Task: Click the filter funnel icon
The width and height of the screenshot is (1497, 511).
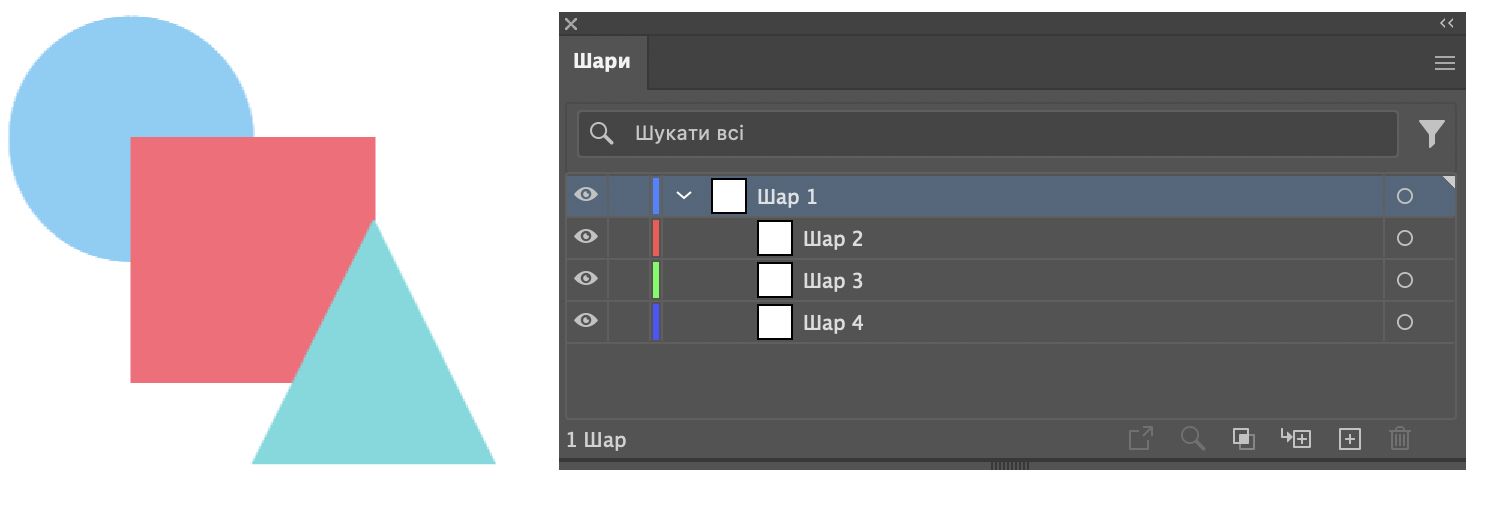Action: point(1431,133)
